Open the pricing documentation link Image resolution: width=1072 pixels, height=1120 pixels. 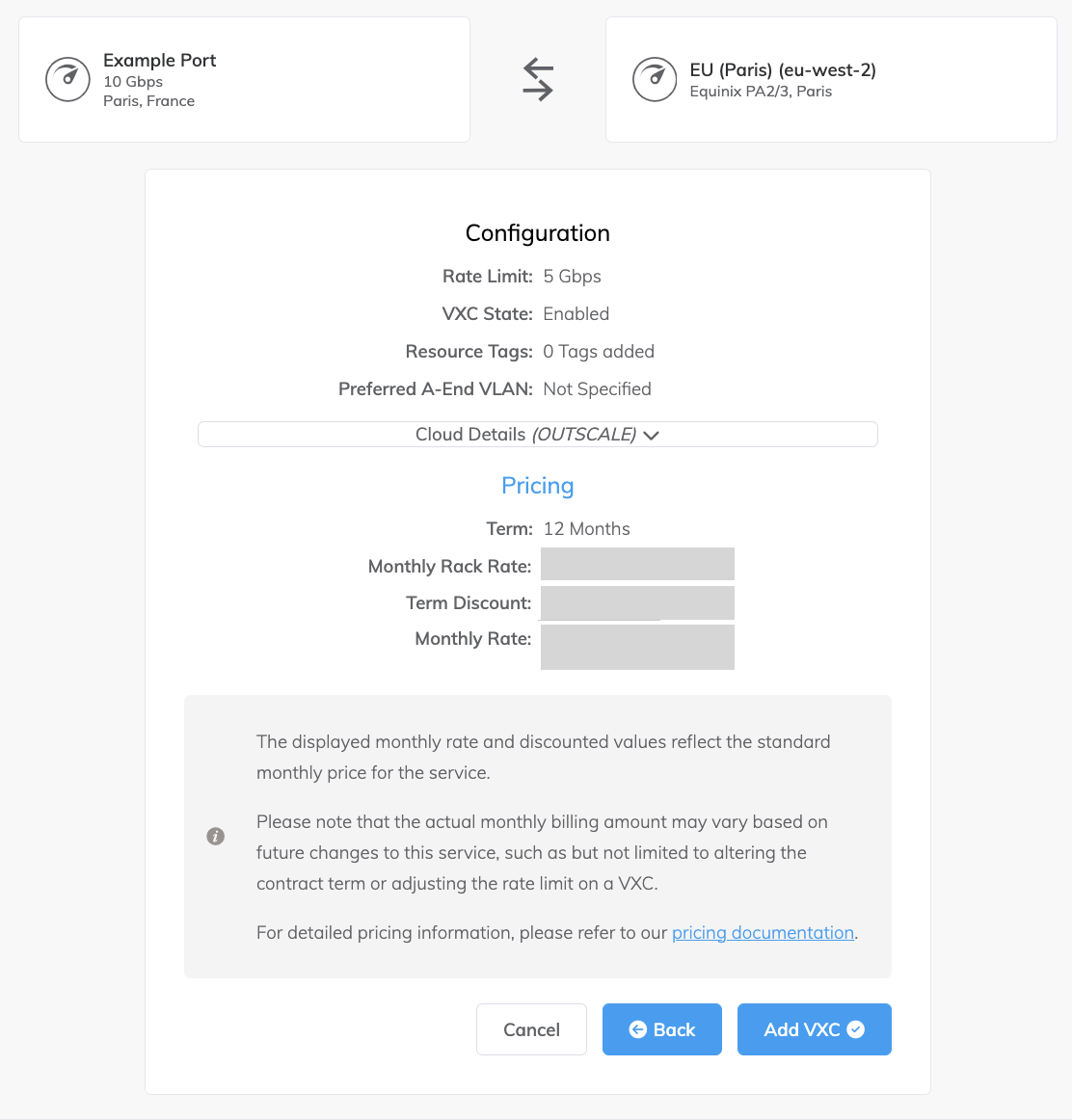(763, 933)
